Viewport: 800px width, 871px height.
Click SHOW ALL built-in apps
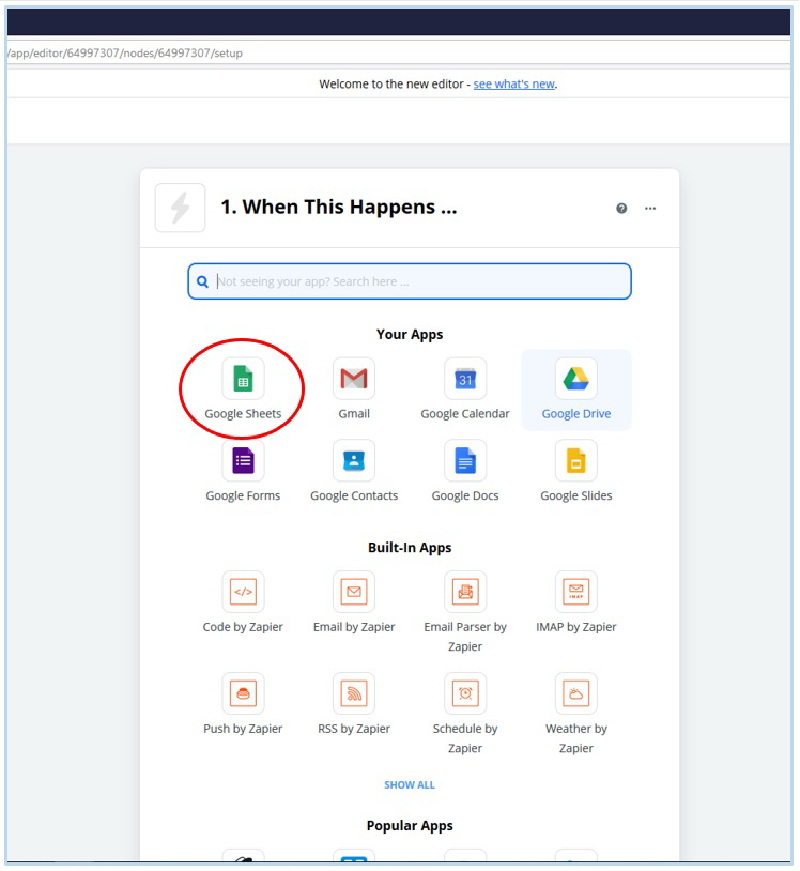(x=409, y=785)
